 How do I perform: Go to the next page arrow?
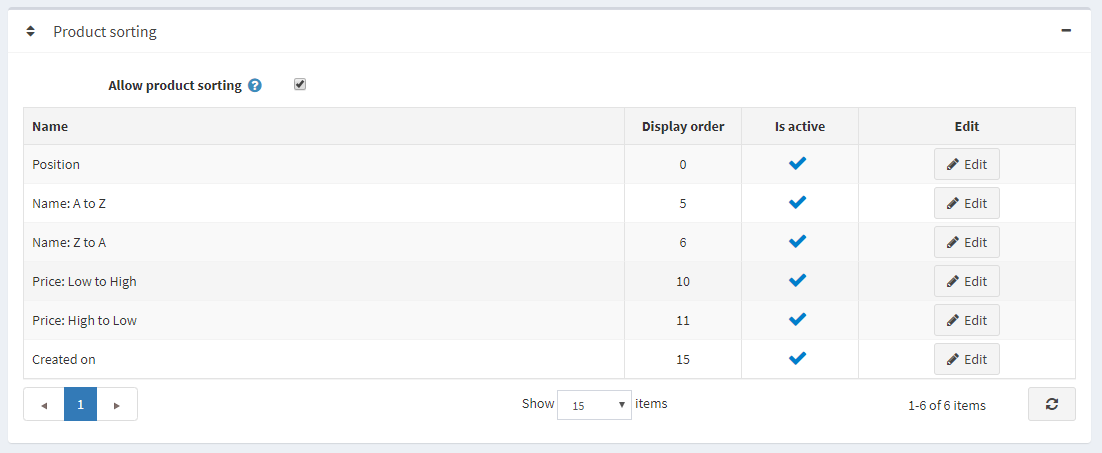click(x=117, y=405)
